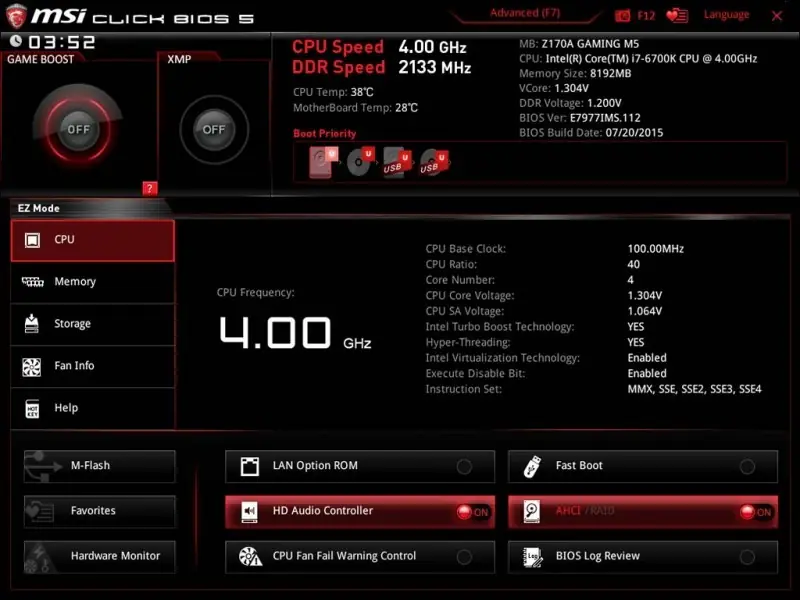Open the favorites heart icon in top bar

click(x=677, y=16)
